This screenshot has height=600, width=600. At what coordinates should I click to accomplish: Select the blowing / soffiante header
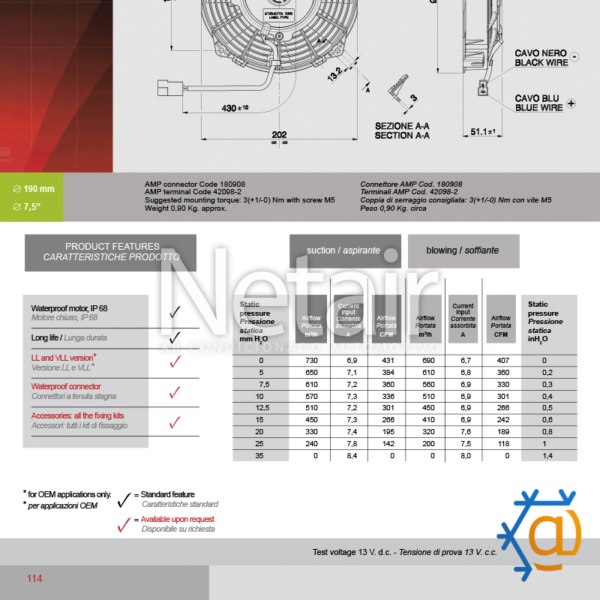click(x=462, y=251)
